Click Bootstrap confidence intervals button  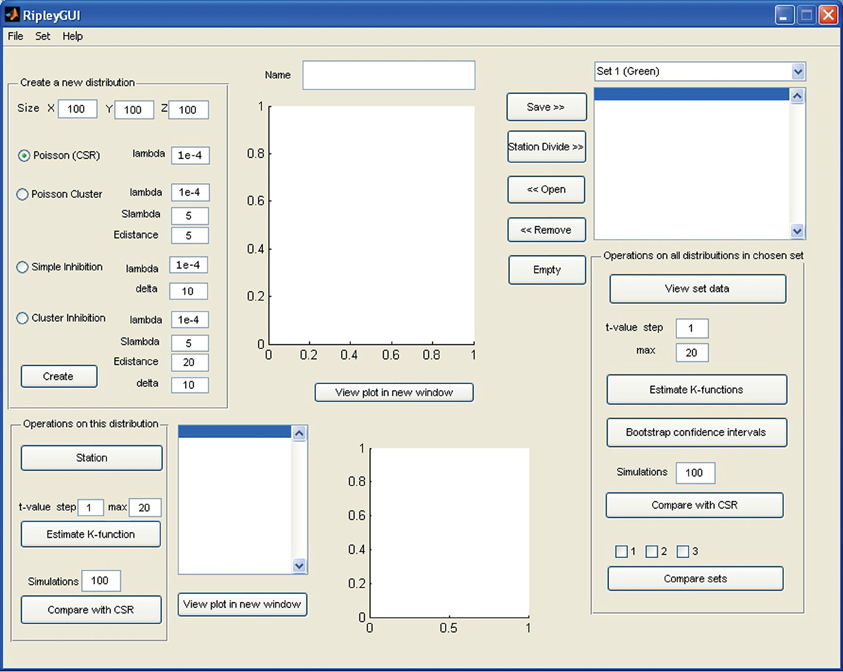(x=697, y=432)
